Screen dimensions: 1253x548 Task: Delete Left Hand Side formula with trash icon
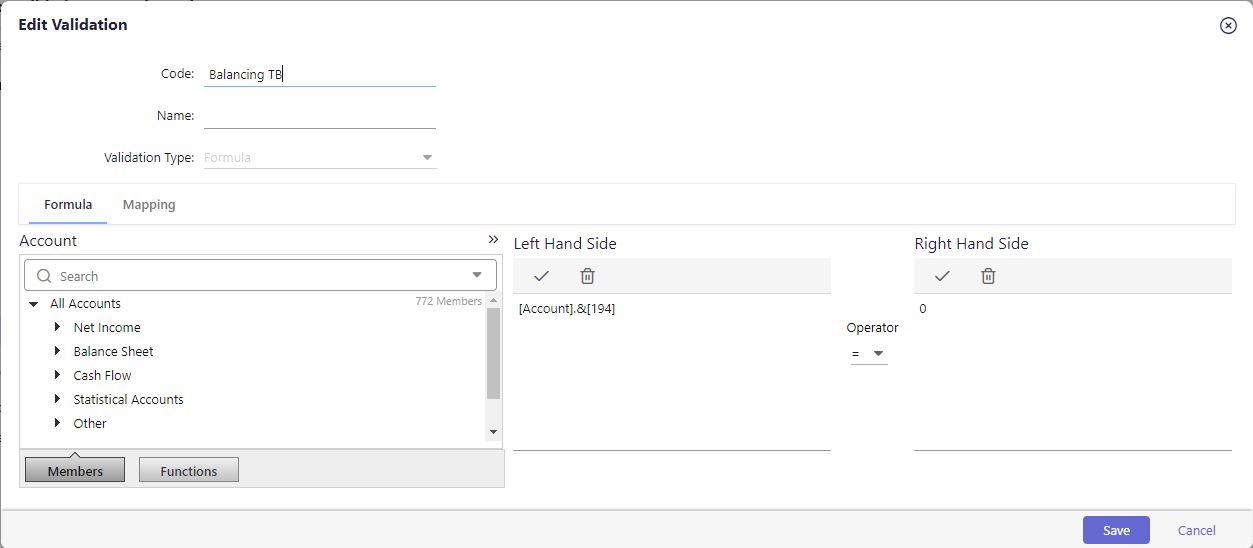click(588, 276)
